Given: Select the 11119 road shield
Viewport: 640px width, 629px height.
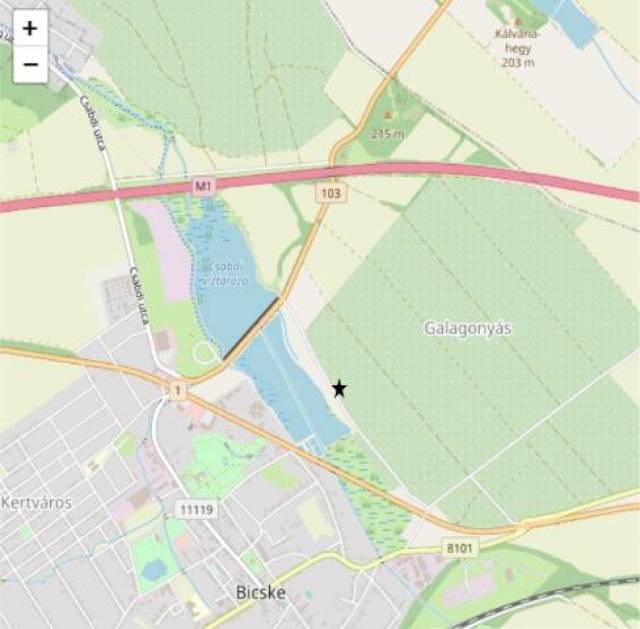Looking at the screenshot, I should pos(196,509).
